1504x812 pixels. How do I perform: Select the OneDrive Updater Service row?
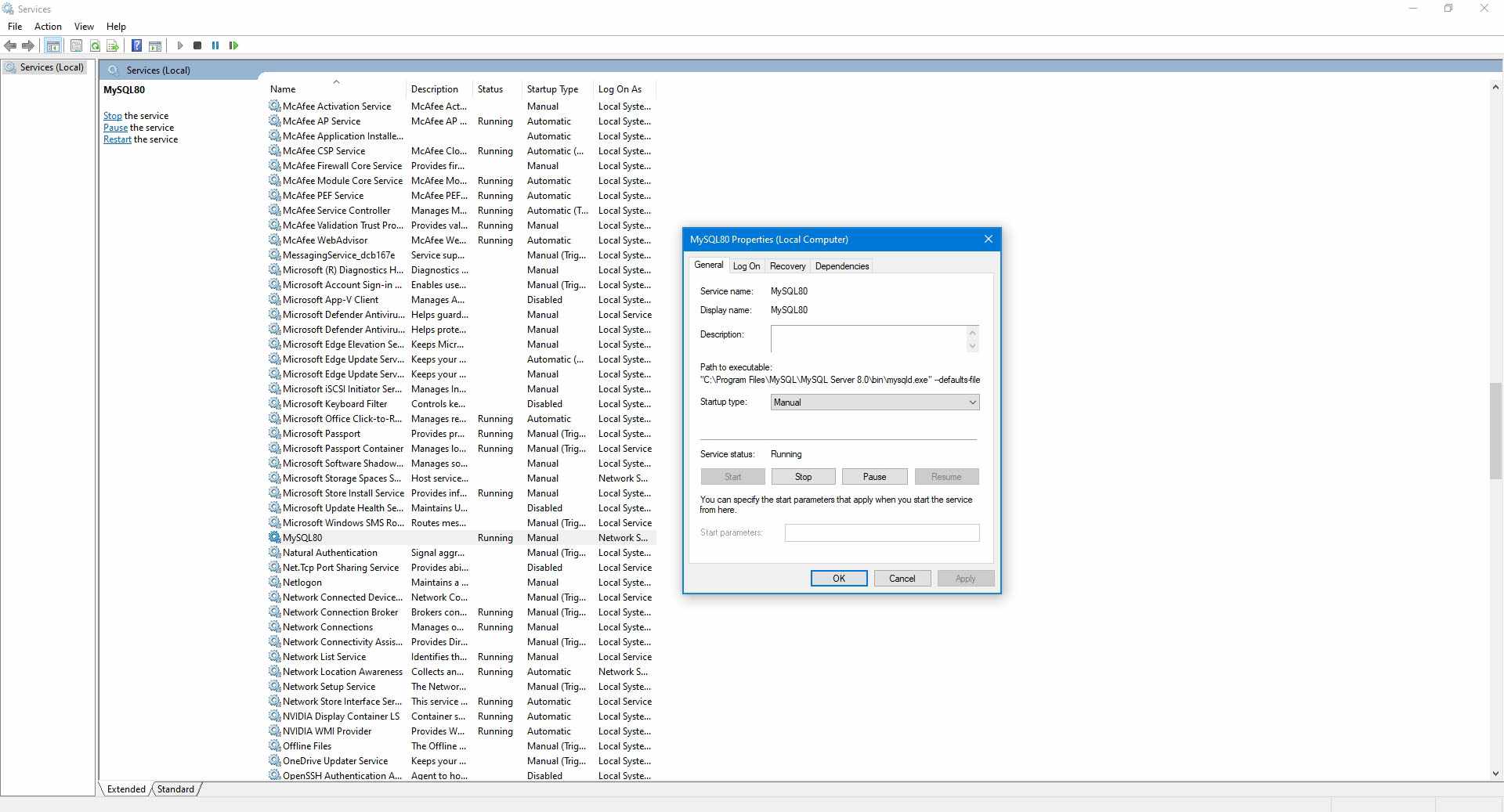coord(461,760)
